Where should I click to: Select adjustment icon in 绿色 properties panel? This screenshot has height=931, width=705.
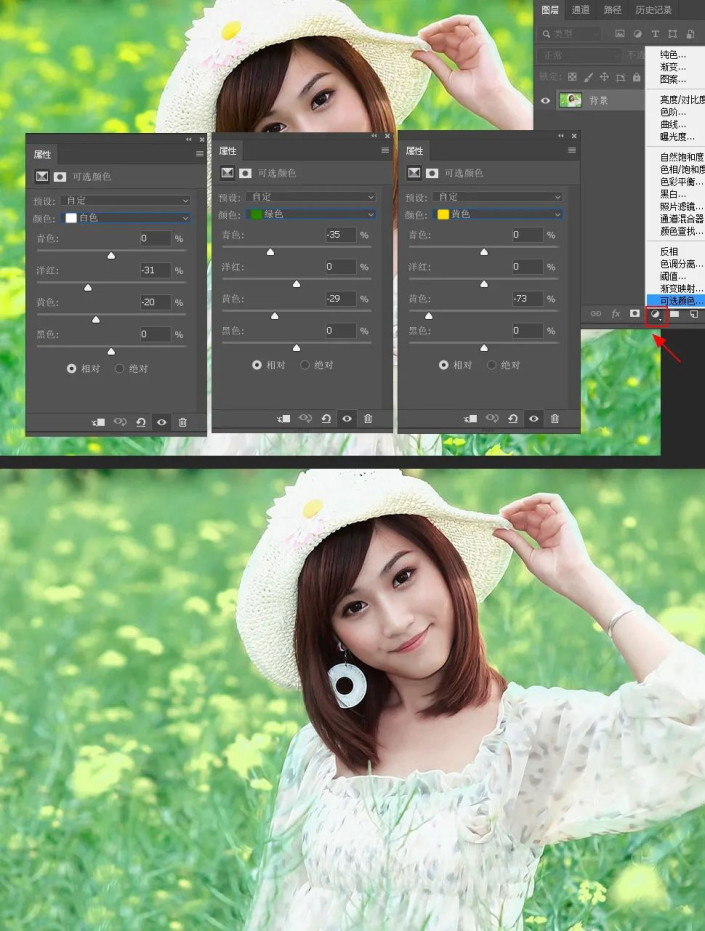pos(227,173)
